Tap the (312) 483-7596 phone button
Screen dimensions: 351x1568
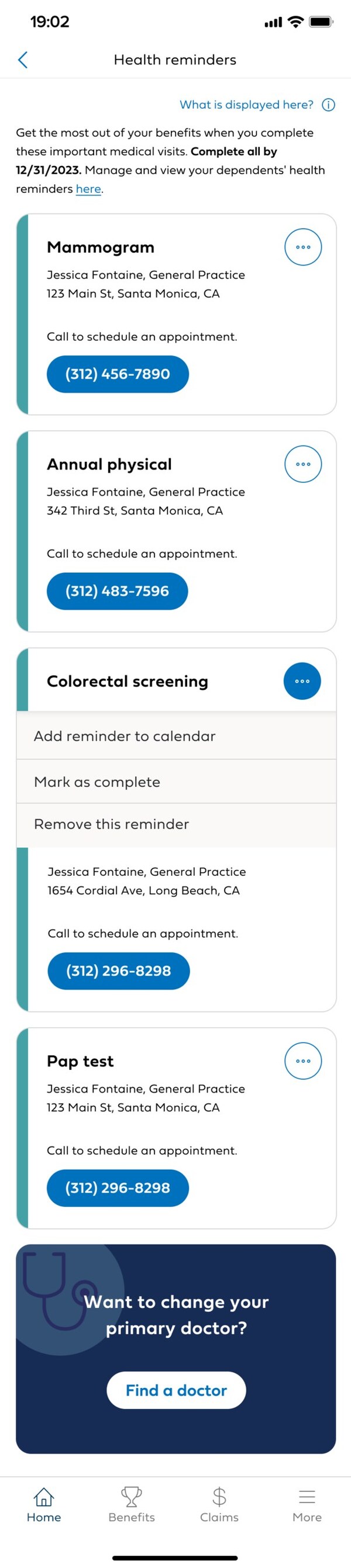(117, 591)
